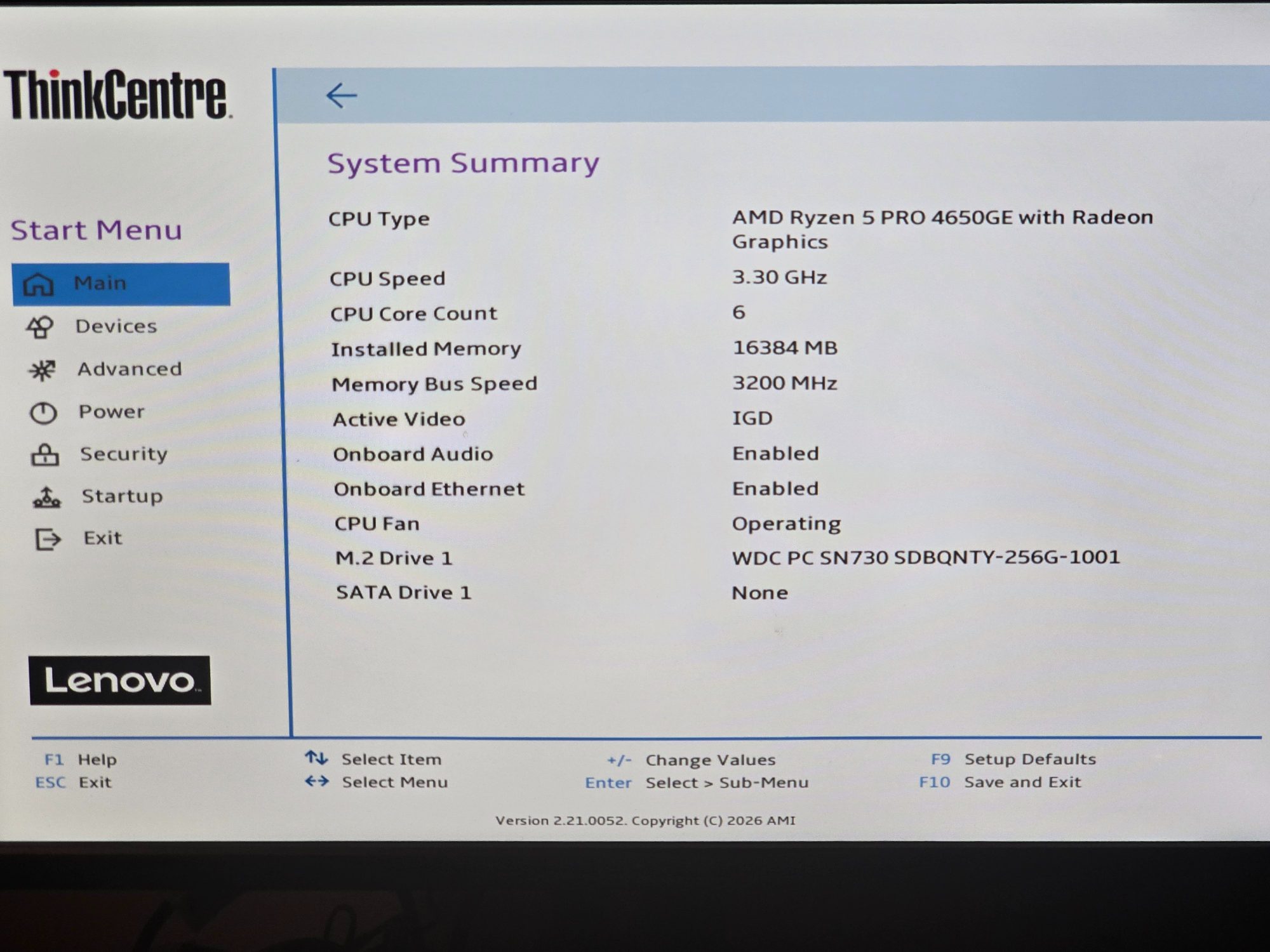This screenshot has height=952, width=1270.
Task: Click the 3200 MHz value
Action: point(785,383)
